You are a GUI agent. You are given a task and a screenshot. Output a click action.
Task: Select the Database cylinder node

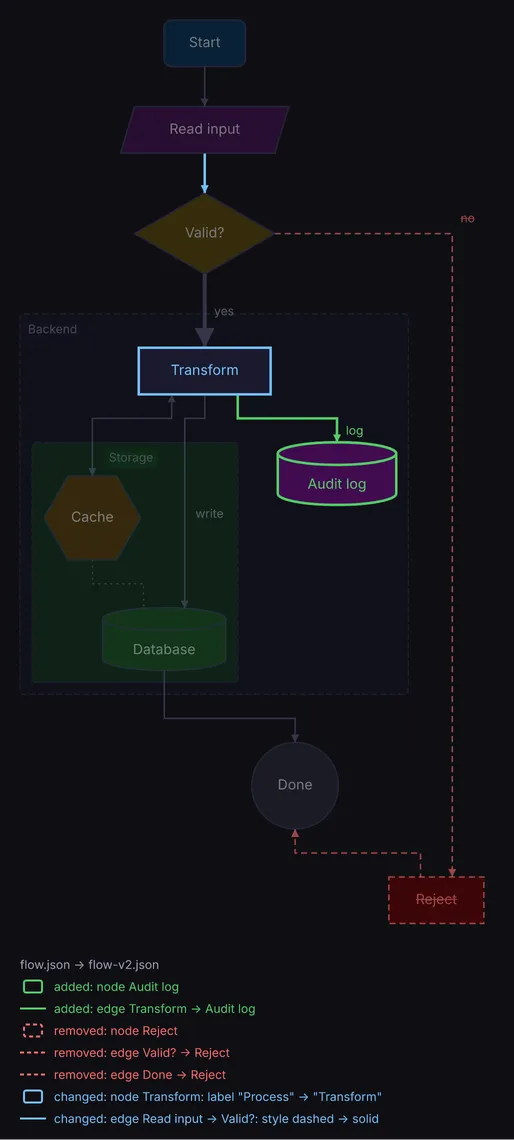click(164, 639)
